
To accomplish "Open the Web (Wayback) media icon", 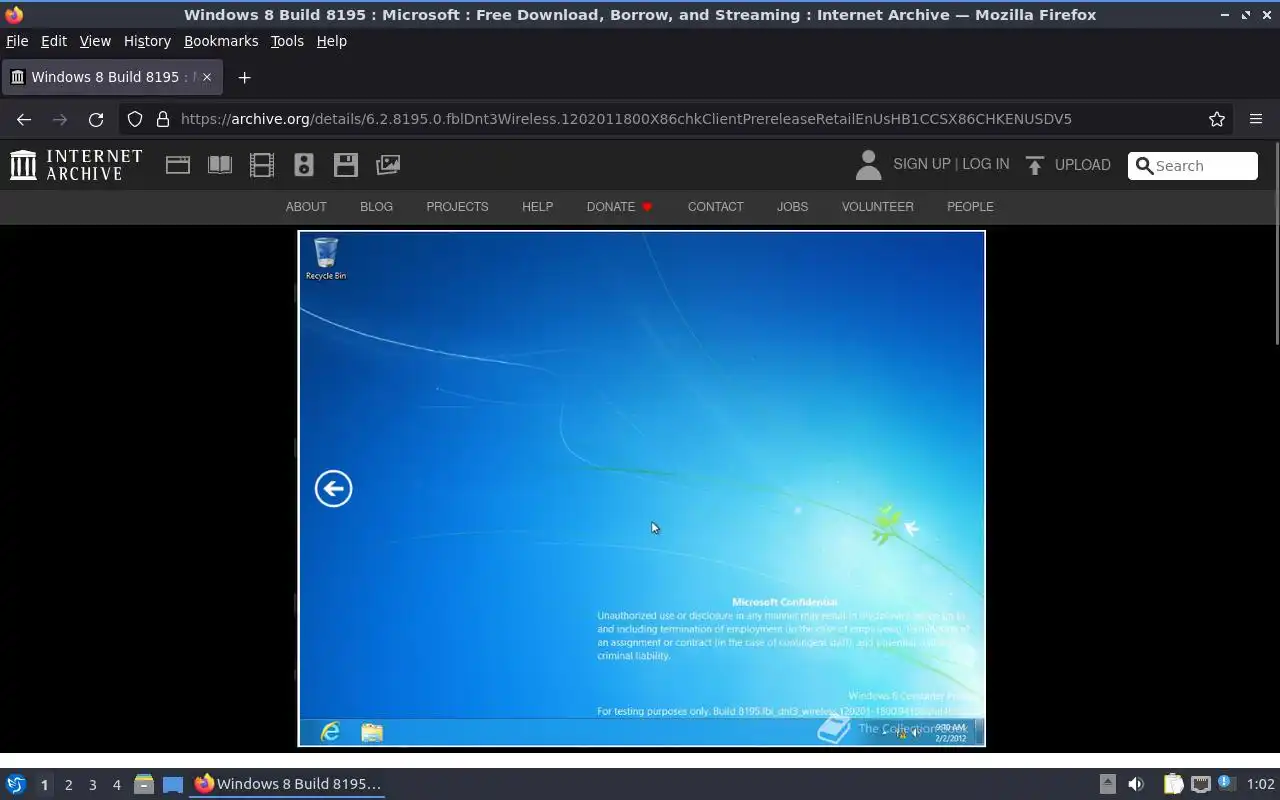I will point(178,165).
